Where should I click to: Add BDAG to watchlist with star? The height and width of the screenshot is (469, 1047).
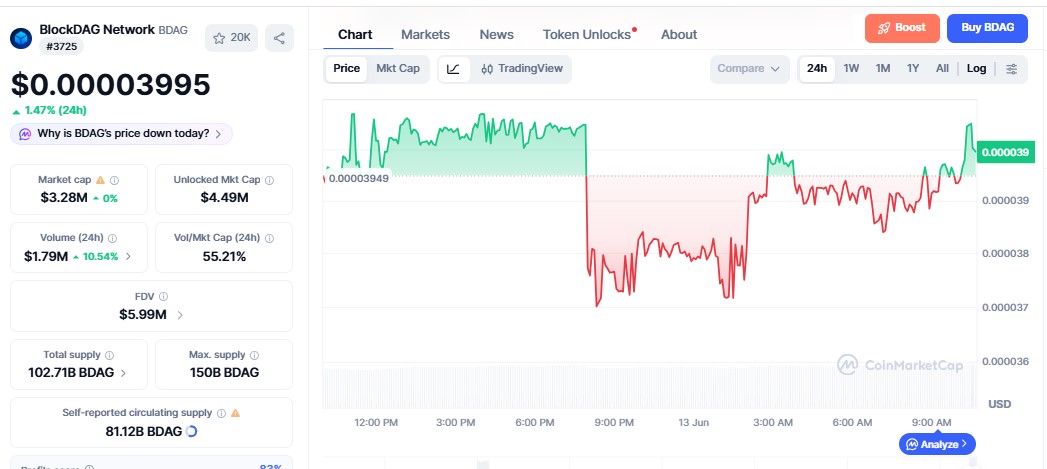pyautogui.click(x=231, y=38)
